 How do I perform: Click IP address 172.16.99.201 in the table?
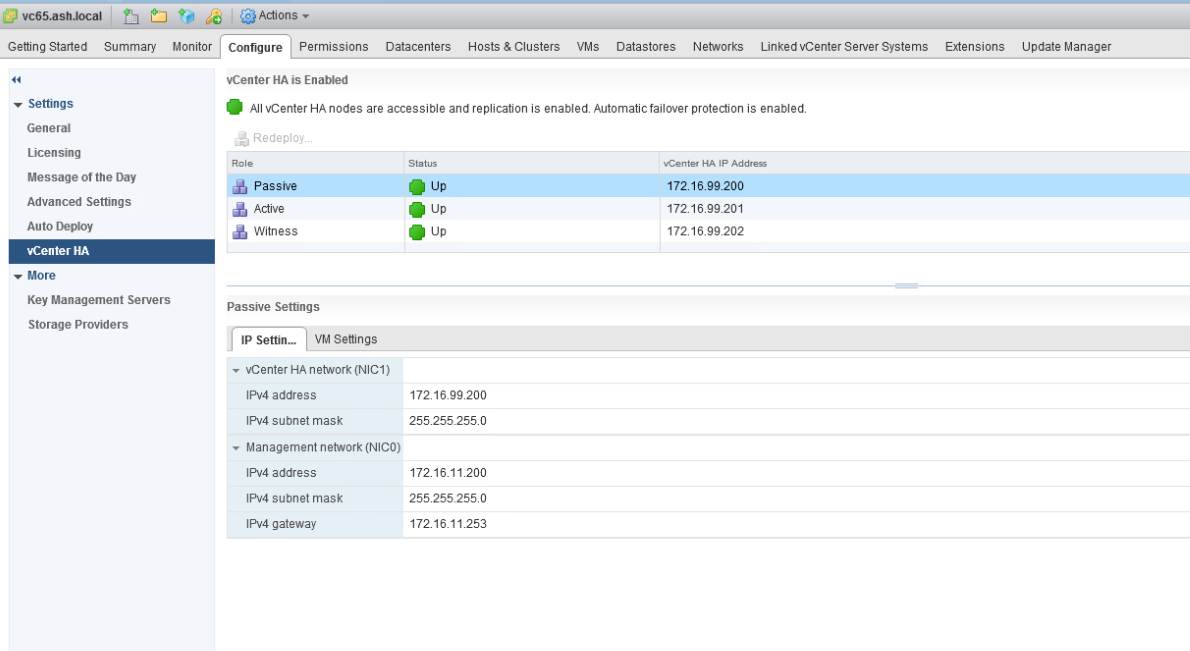[x=705, y=209]
